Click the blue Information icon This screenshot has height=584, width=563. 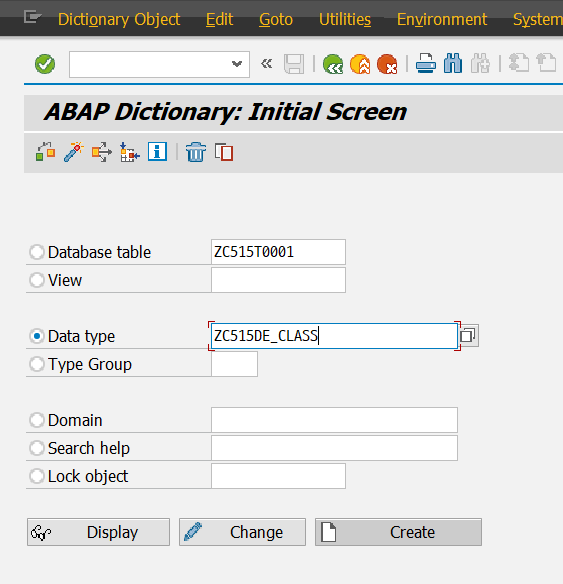tap(158, 152)
